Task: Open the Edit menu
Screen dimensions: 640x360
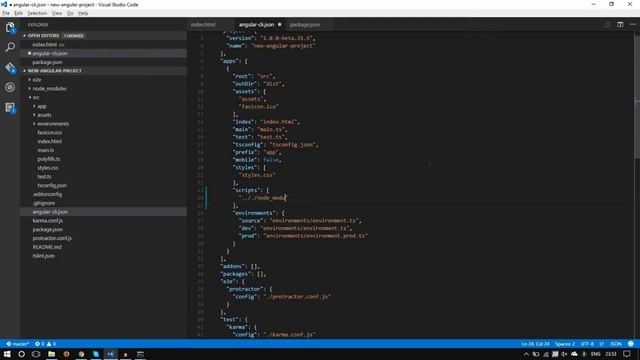Action: point(18,13)
